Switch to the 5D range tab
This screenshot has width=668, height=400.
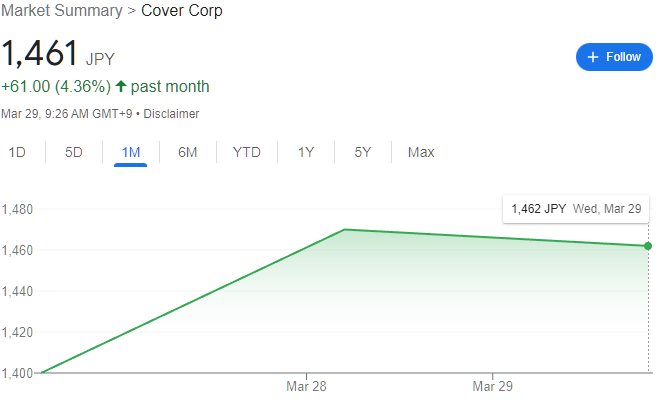[x=74, y=152]
